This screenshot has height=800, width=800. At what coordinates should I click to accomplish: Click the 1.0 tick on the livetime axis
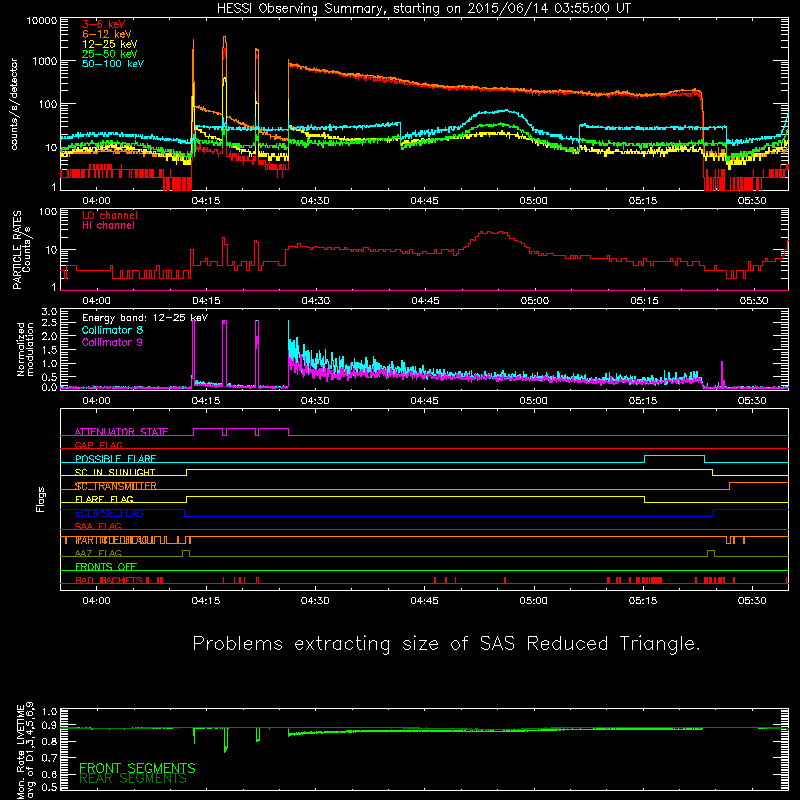pos(49,712)
